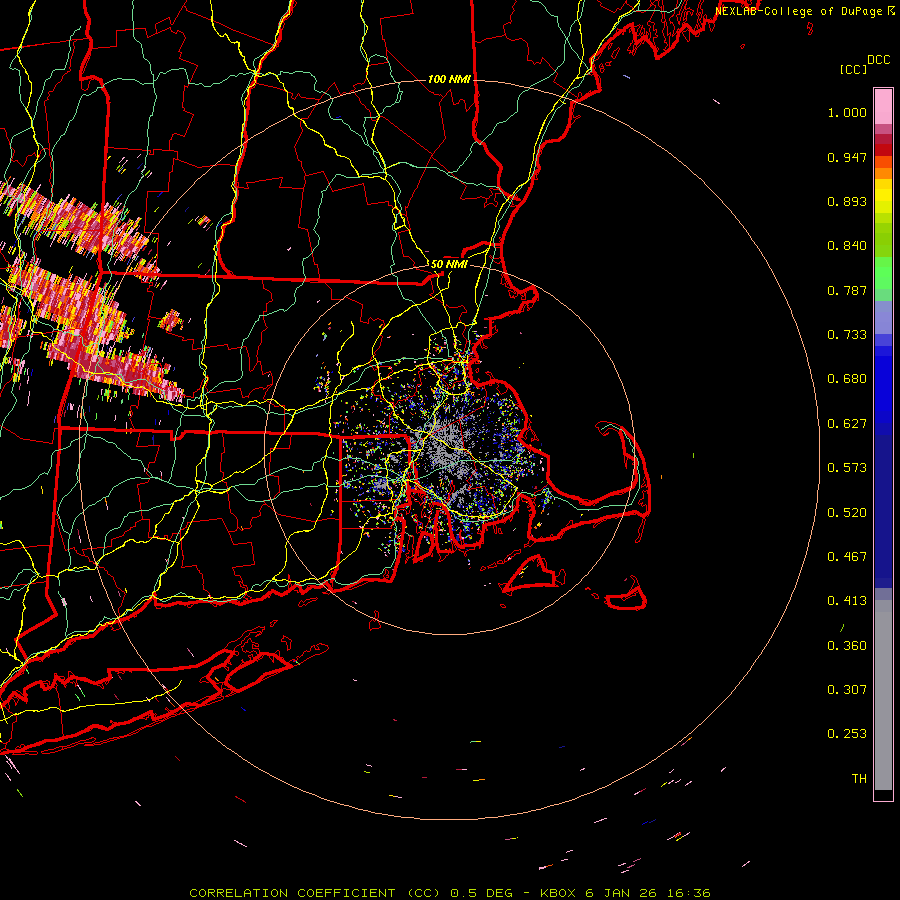Pick the lavender band near 0.733 on the scale
This screenshot has width=900, height=900.
(883, 317)
